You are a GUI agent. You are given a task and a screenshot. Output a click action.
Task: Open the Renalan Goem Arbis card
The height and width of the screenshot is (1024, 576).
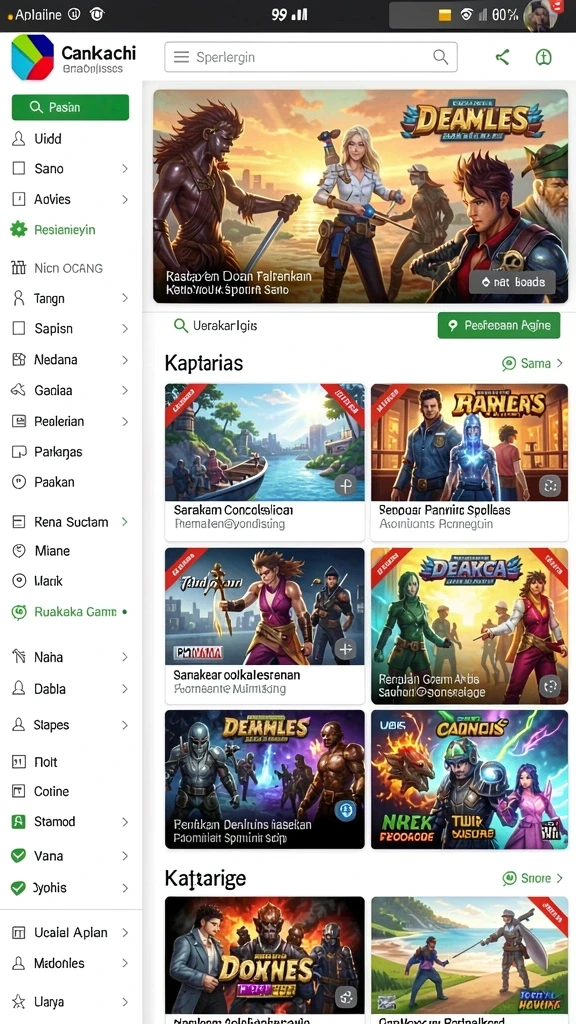[470, 626]
